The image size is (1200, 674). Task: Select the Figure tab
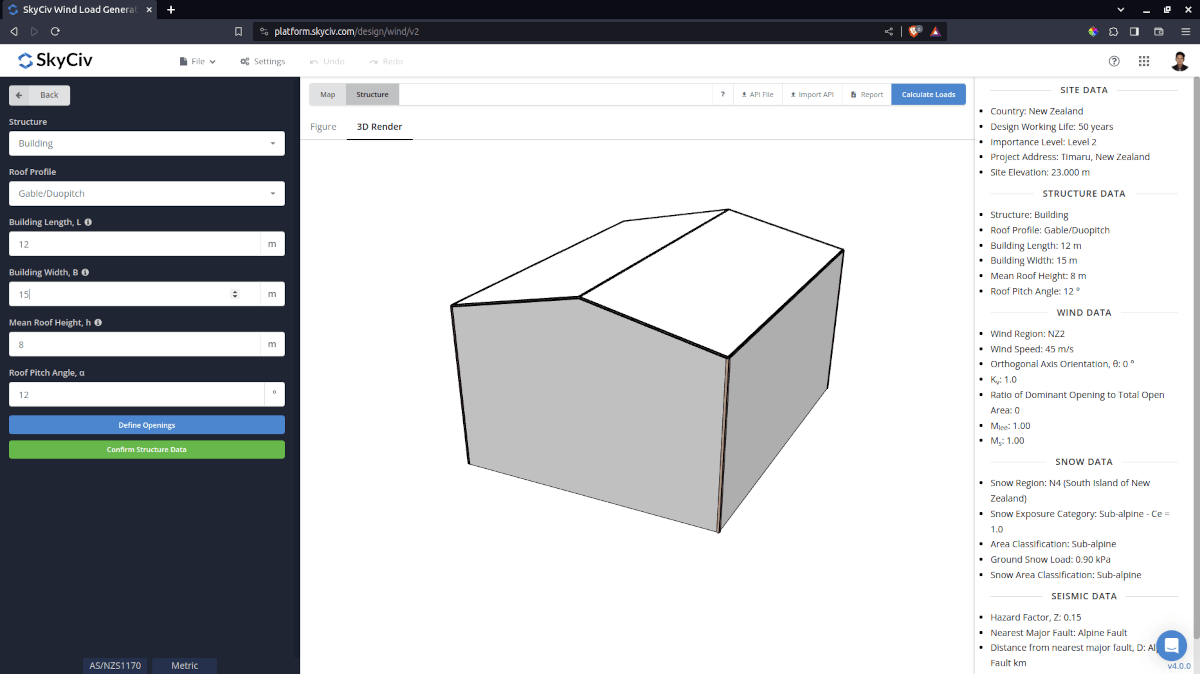pos(324,128)
